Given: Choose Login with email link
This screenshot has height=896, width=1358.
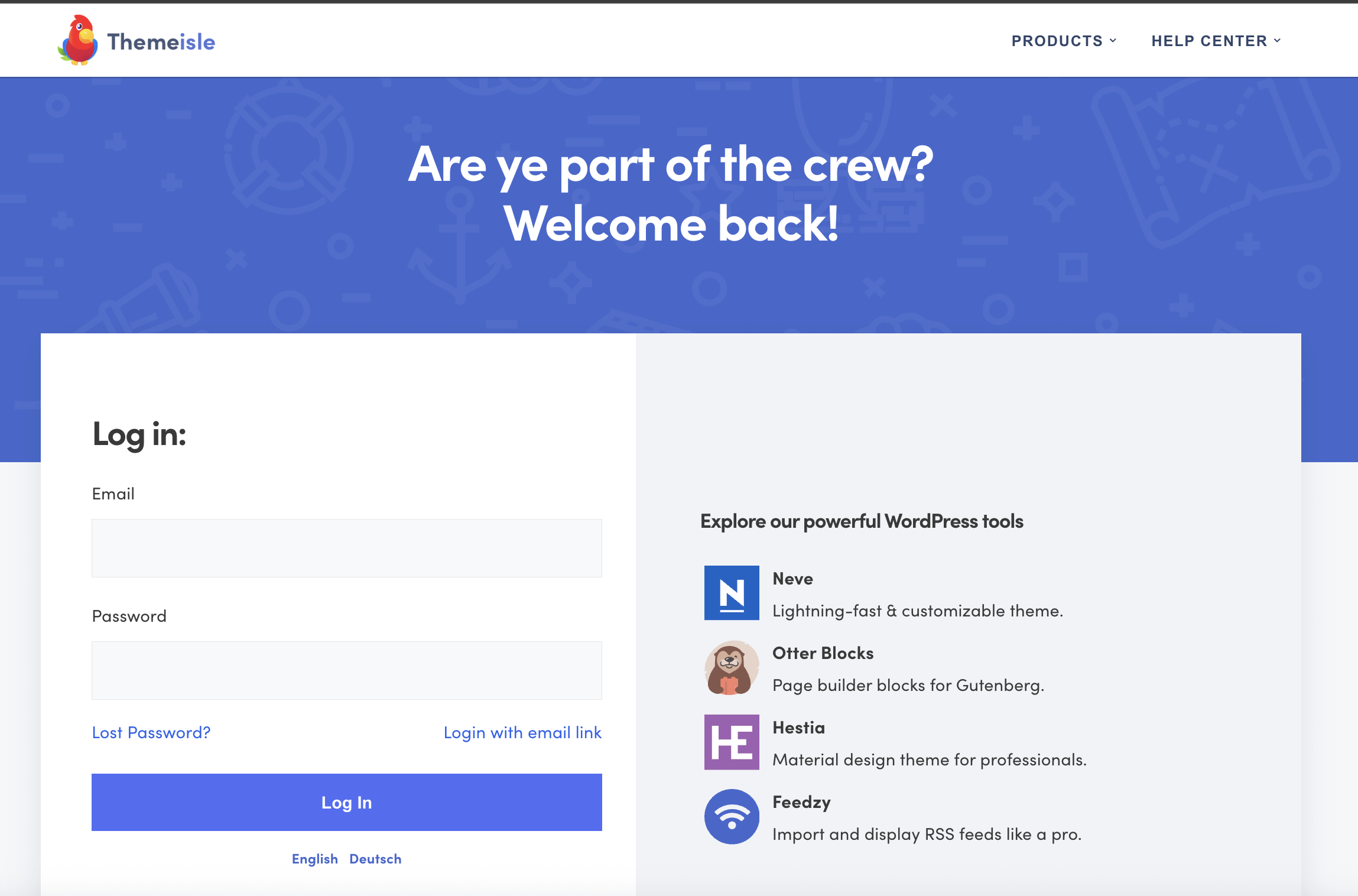Looking at the screenshot, I should pyautogui.click(x=522, y=732).
